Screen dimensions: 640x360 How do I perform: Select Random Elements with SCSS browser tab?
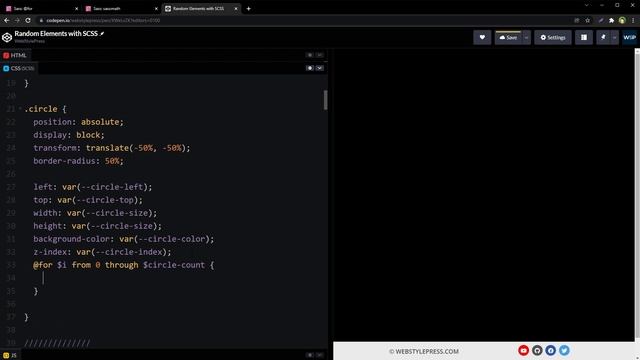[x=200, y=9]
